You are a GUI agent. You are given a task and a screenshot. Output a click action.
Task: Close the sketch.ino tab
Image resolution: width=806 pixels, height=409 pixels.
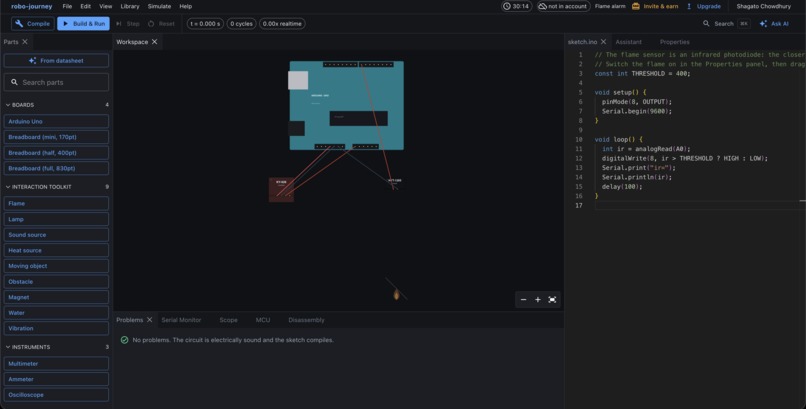click(603, 42)
